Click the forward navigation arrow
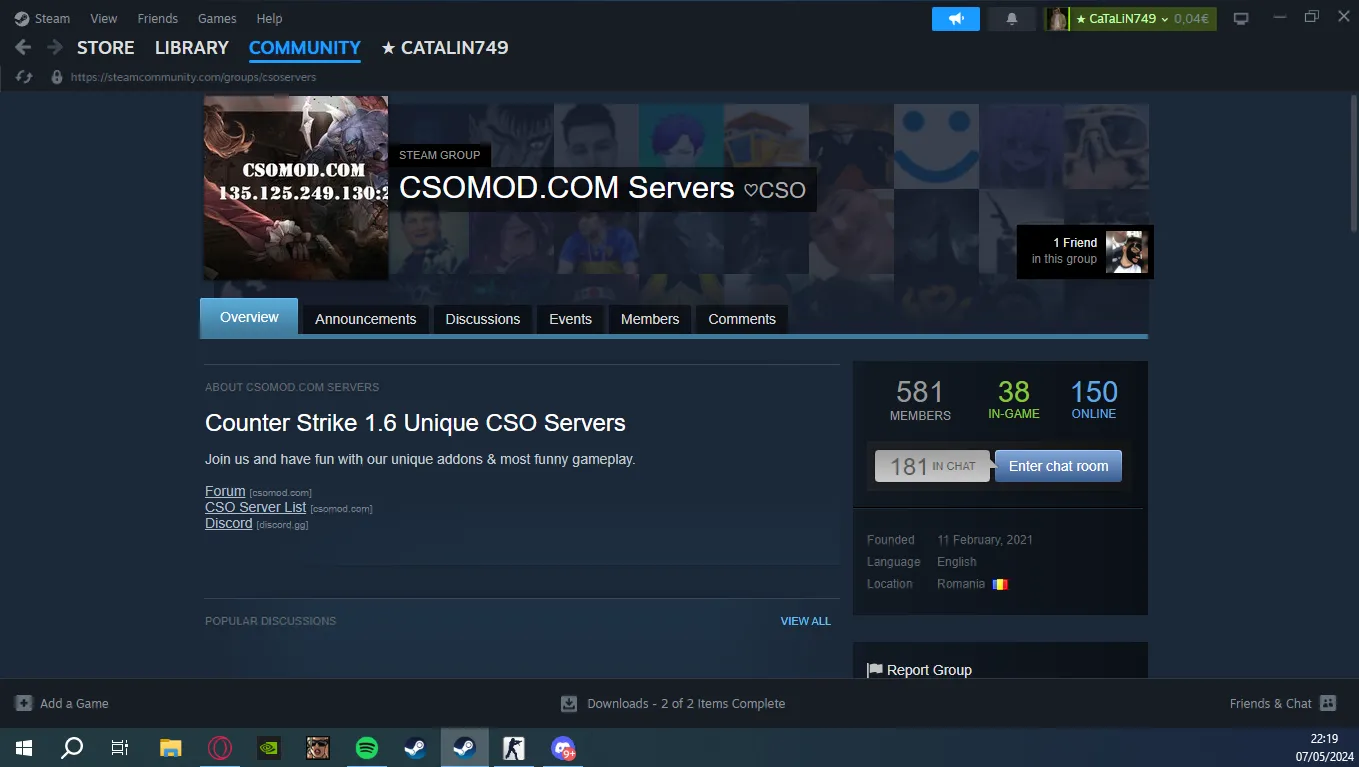 54,48
